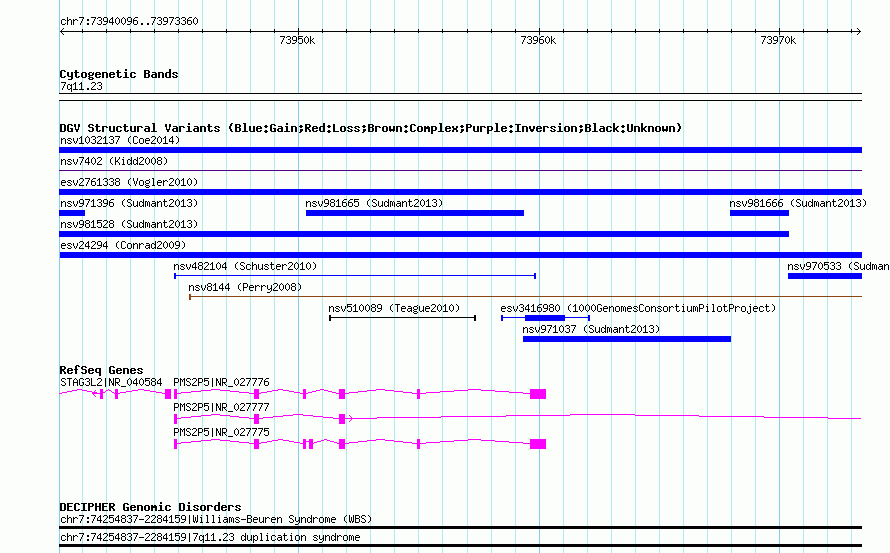
Task: Open the nsv8144 (Perry2008) label
Action: [245, 287]
